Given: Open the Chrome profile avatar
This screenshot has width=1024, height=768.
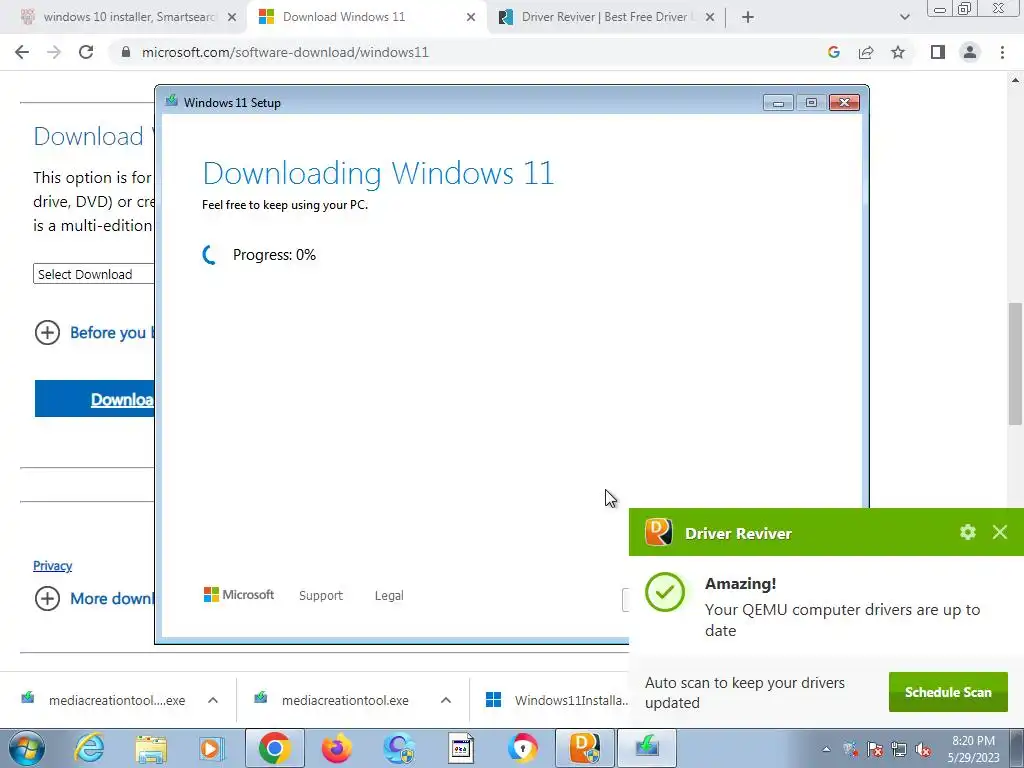Looking at the screenshot, I should [x=970, y=52].
